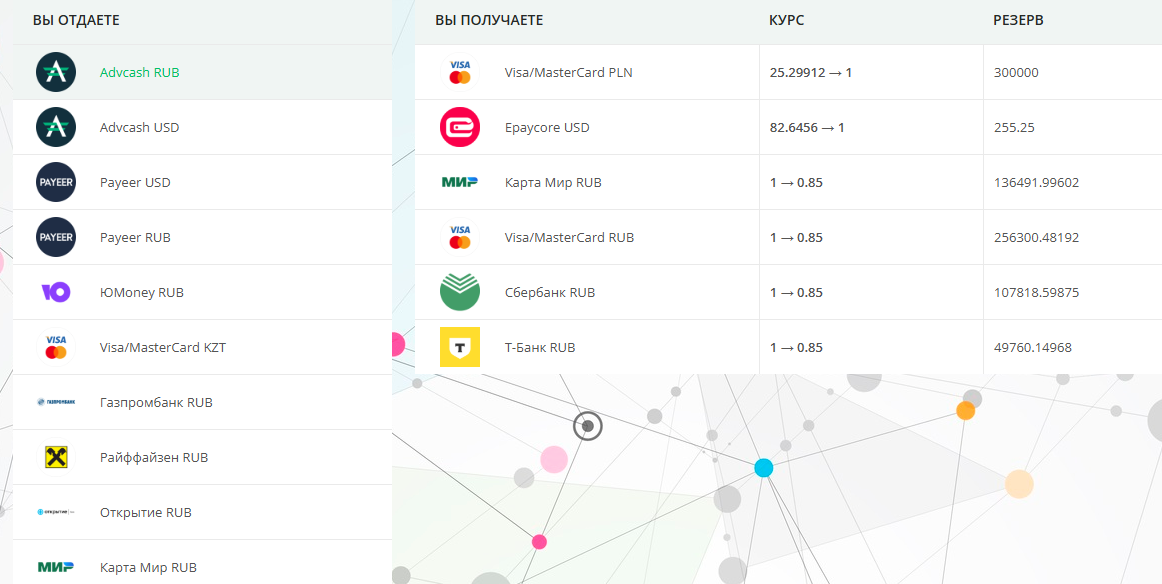Click the Открытие logo icon

[x=56, y=512]
